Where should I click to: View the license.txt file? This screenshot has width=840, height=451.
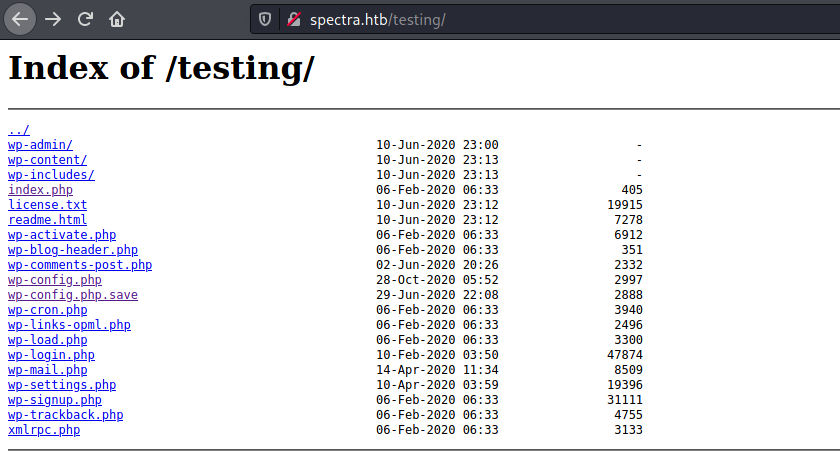pos(47,205)
